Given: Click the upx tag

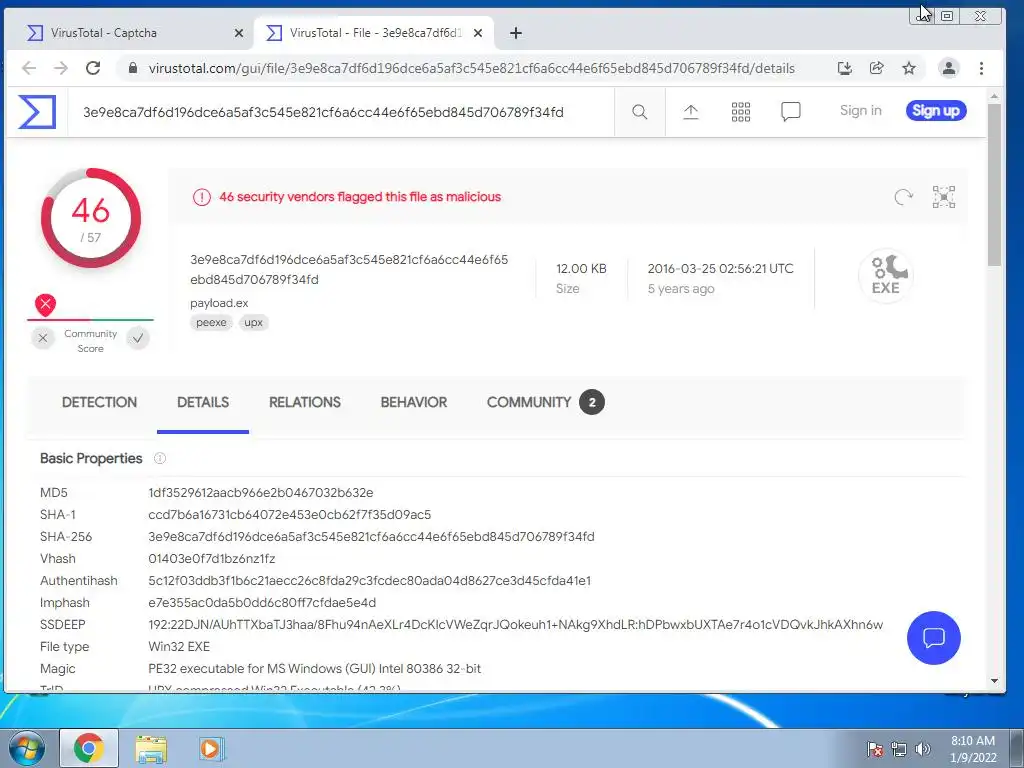Looking at the screenshot, I should coord(253,323).
